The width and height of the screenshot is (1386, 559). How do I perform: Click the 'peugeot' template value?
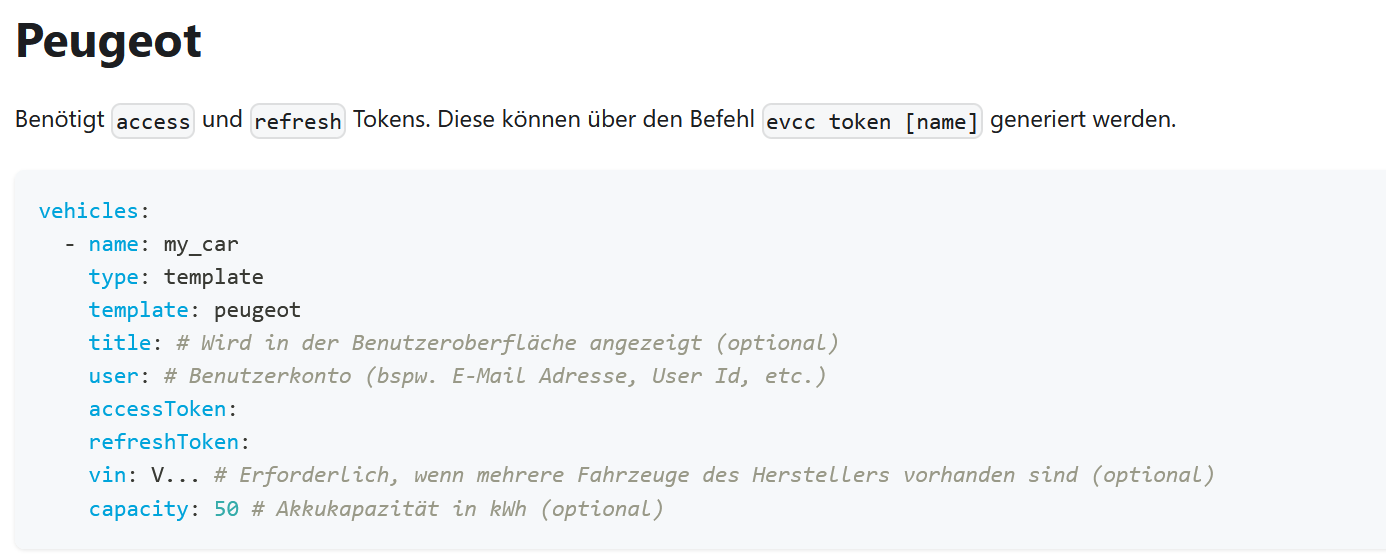257,310
